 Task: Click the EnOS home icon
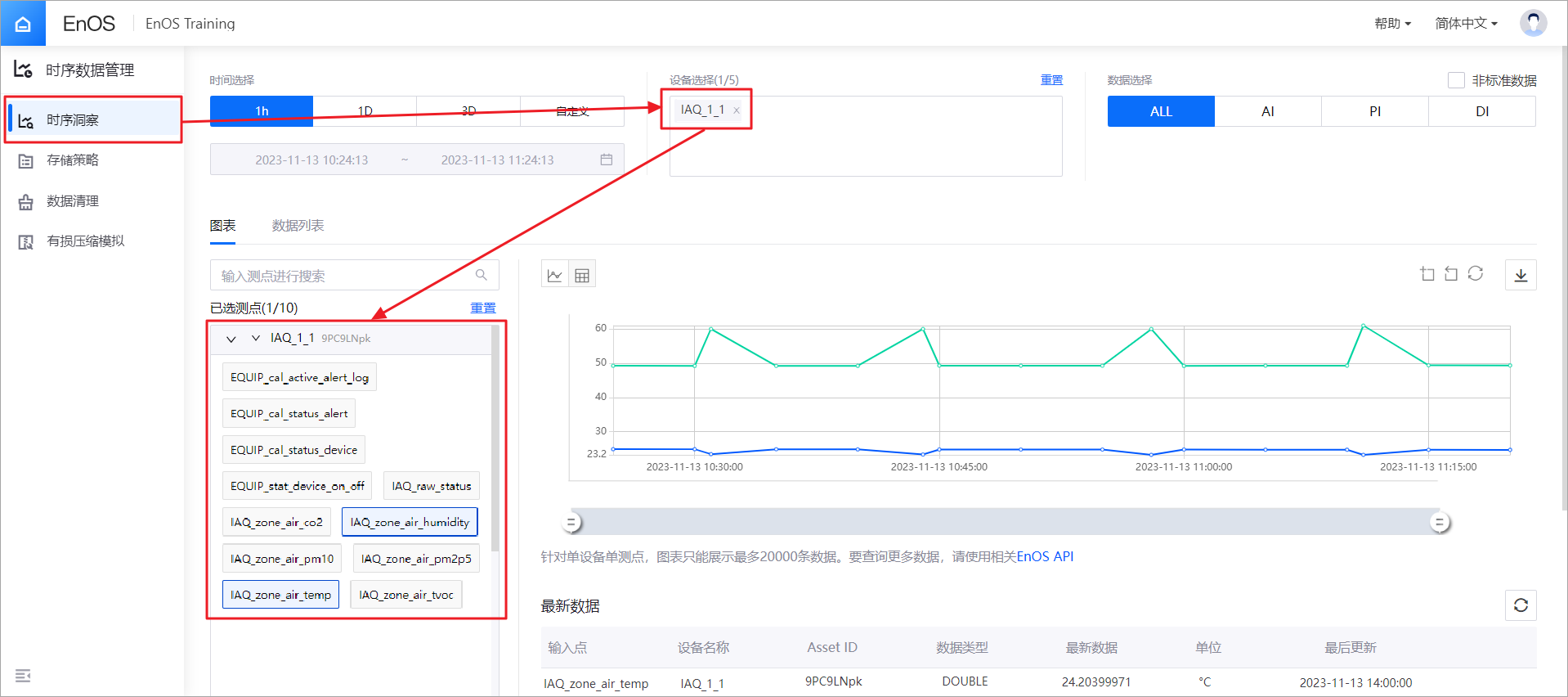[23, 24]
